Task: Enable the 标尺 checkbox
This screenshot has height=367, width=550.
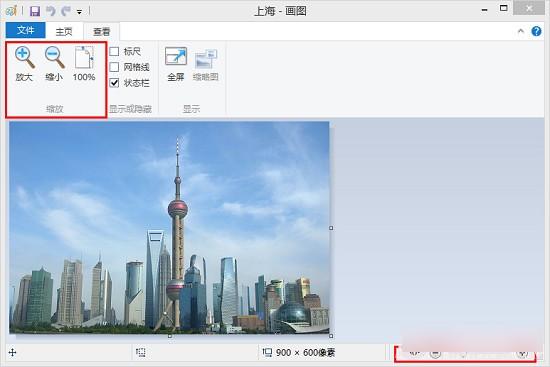Action: pyautogui.click(x=114, y=52)
